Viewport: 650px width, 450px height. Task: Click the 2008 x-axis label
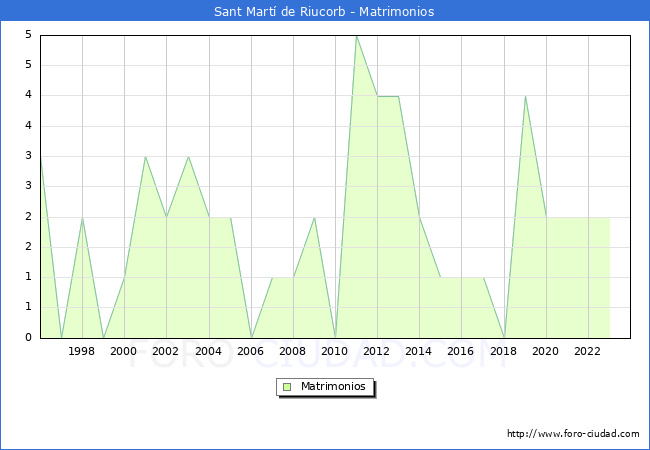tap(293, 351)
